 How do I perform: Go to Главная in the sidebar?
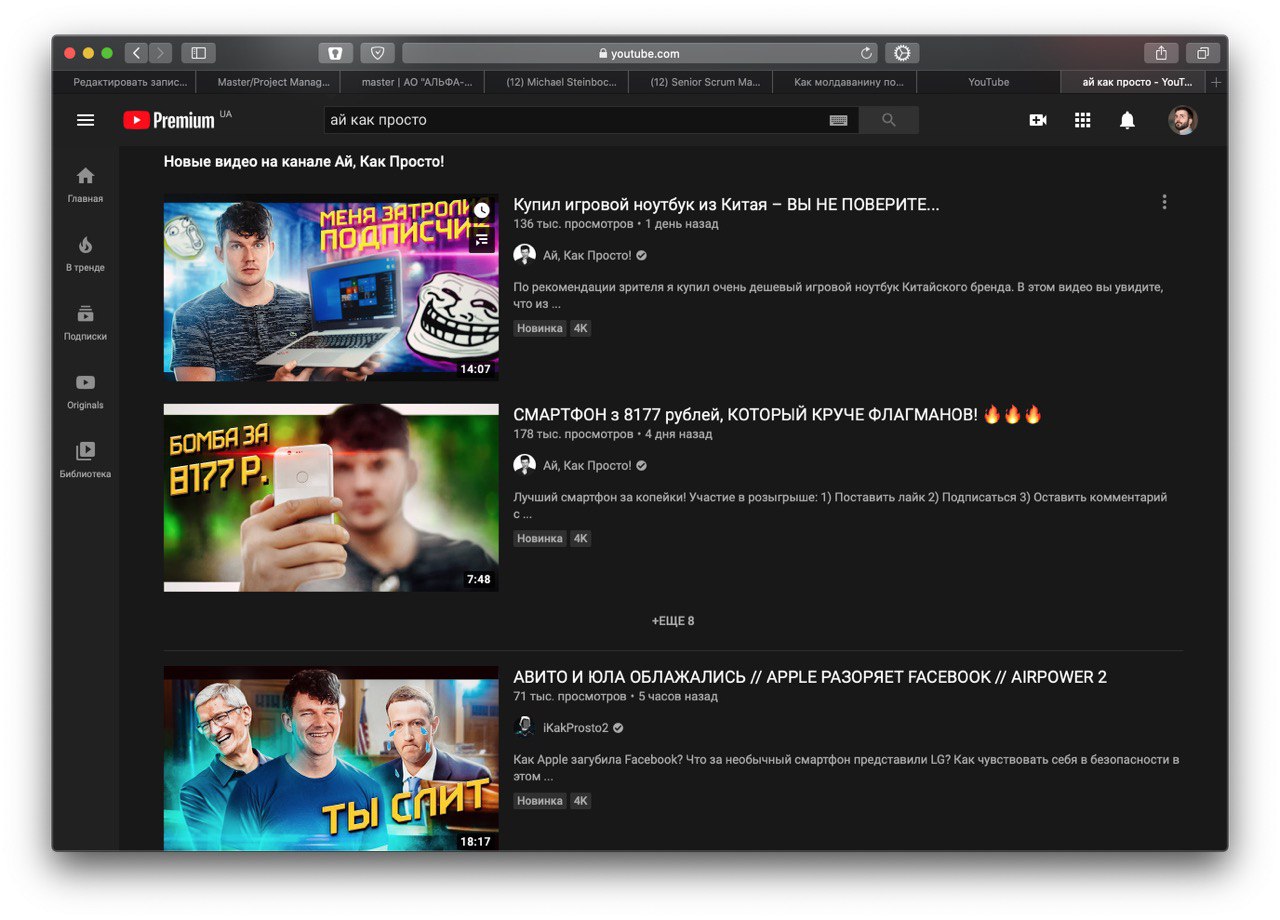[85, 185]
